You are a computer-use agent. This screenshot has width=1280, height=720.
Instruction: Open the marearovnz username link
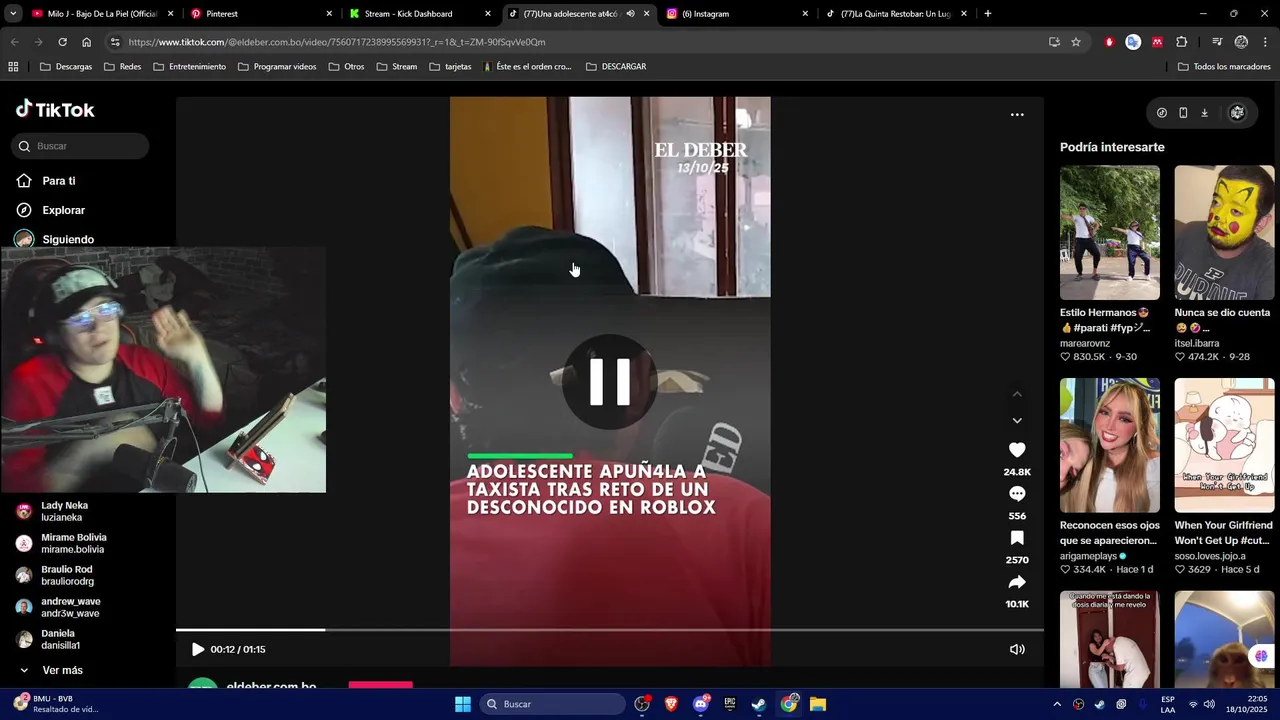click(x=1085, y=343)
